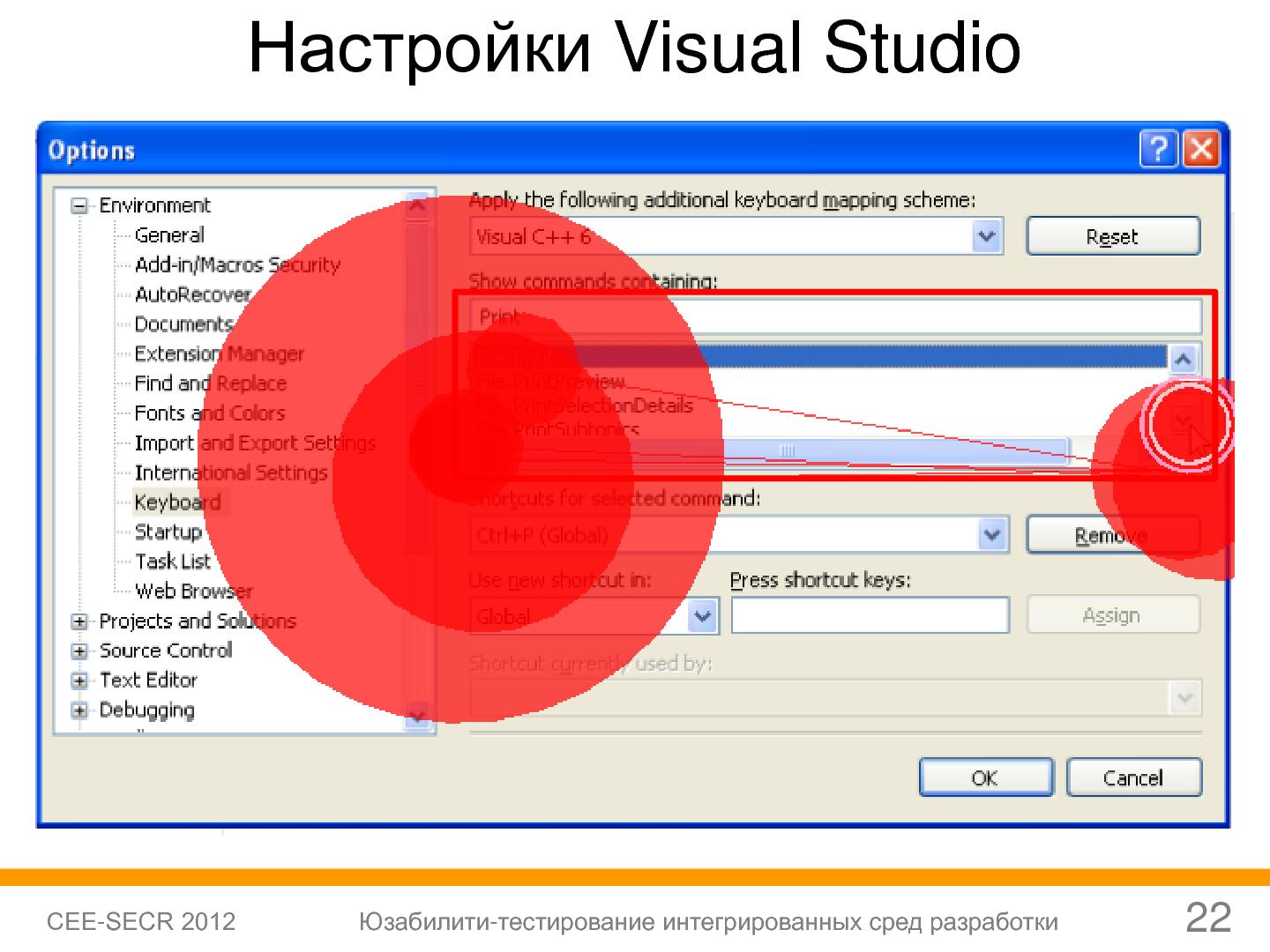Expand the Source Control node
Viewport: 1270px width, 952px height.
point(79,652)
